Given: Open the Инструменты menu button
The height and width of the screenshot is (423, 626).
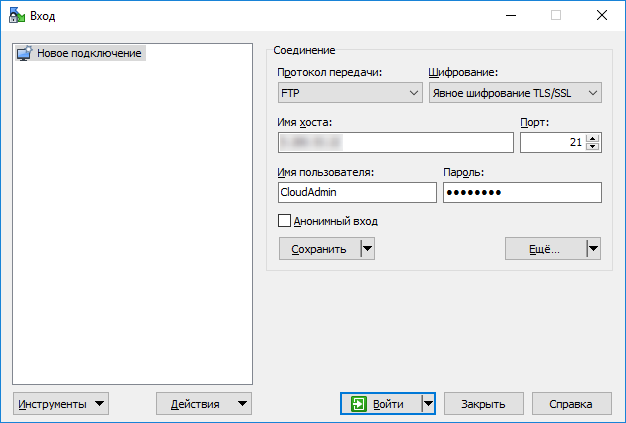Looking at the screenshot, I should point(61,404).
